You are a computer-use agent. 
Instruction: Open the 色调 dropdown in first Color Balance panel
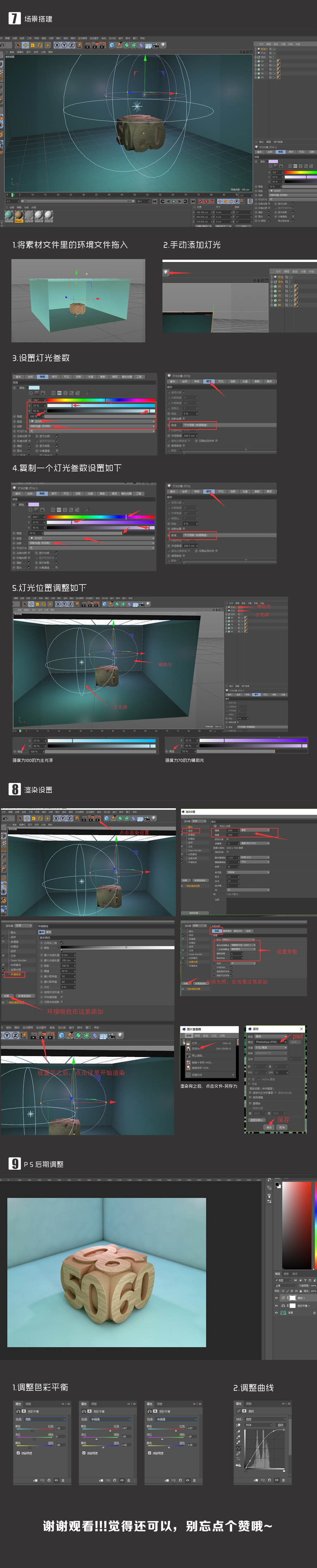pos(46,1419)
